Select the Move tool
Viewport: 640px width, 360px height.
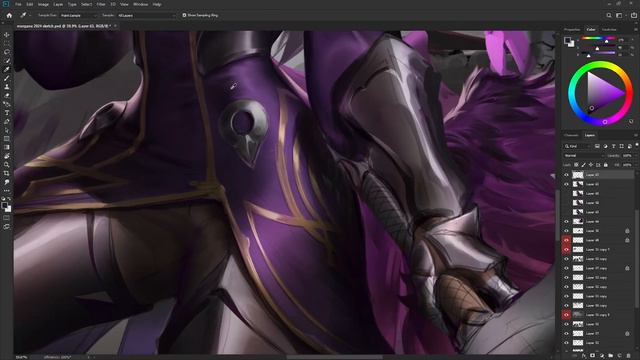pyautogui.click(x=7, y=35)
